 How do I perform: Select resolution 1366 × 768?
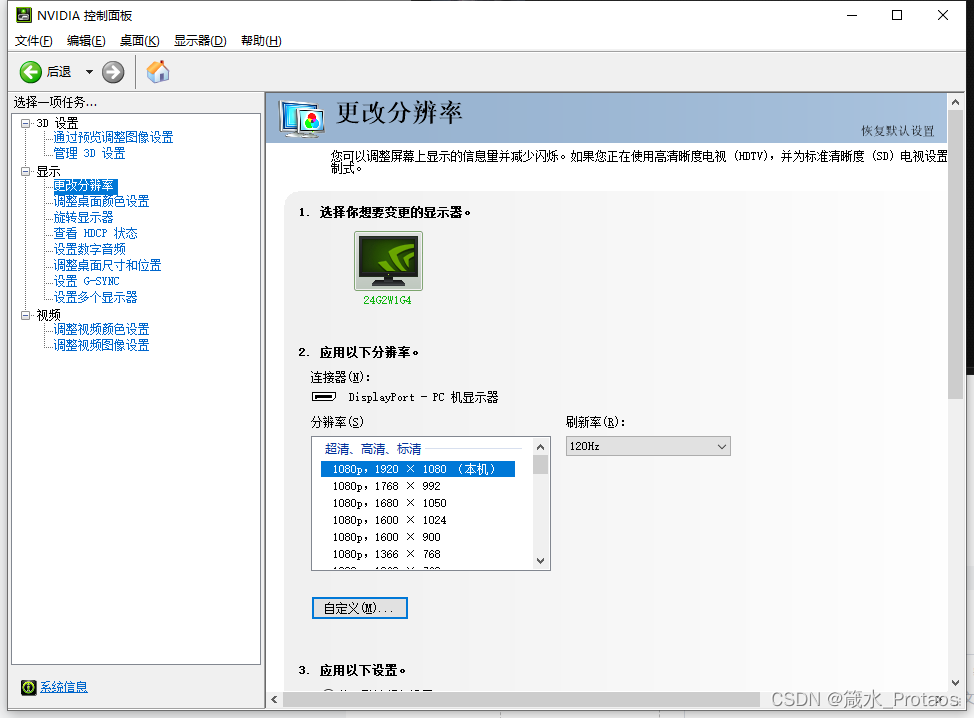[x=418, y=554]
